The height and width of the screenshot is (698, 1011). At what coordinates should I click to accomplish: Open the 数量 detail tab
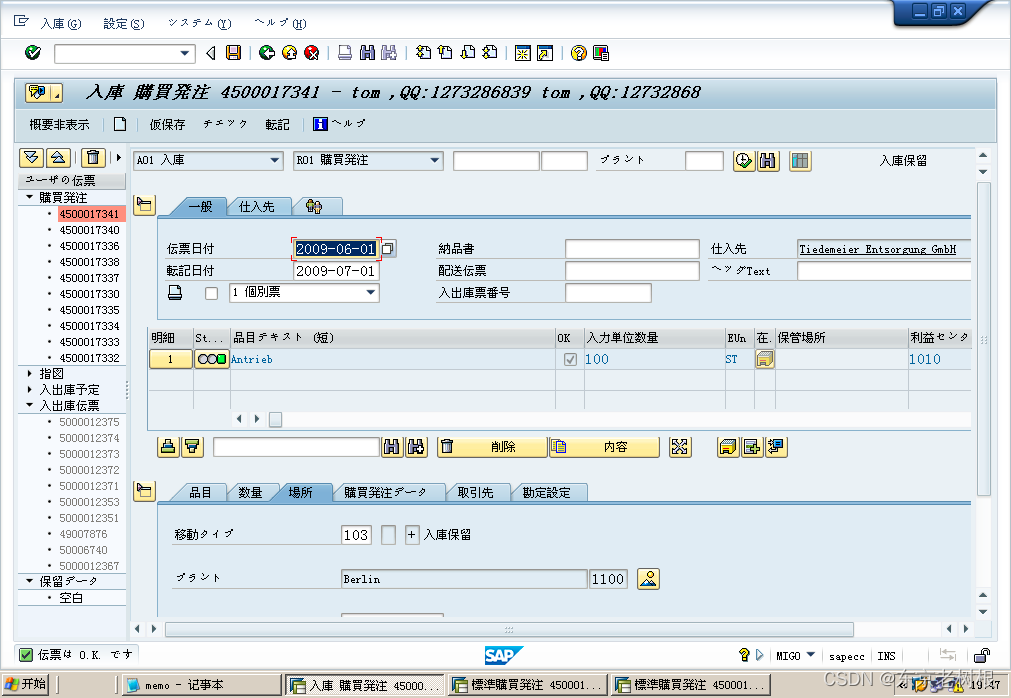(250, 492)
